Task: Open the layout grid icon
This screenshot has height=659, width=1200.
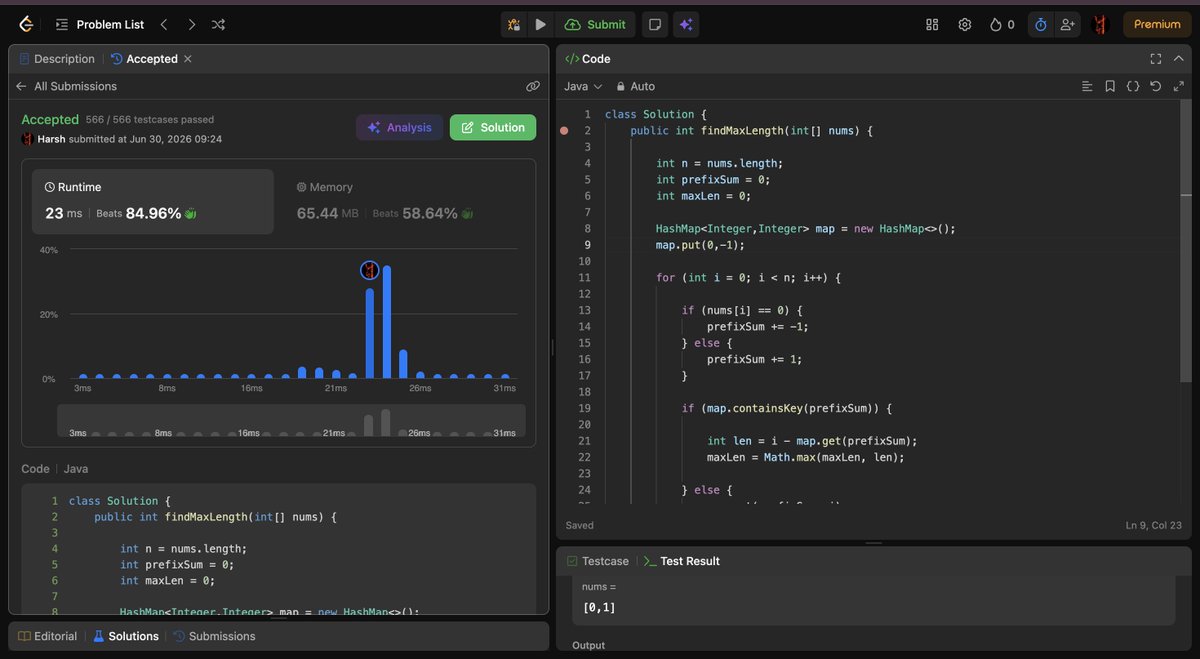Action: click(x=932, y=24)
